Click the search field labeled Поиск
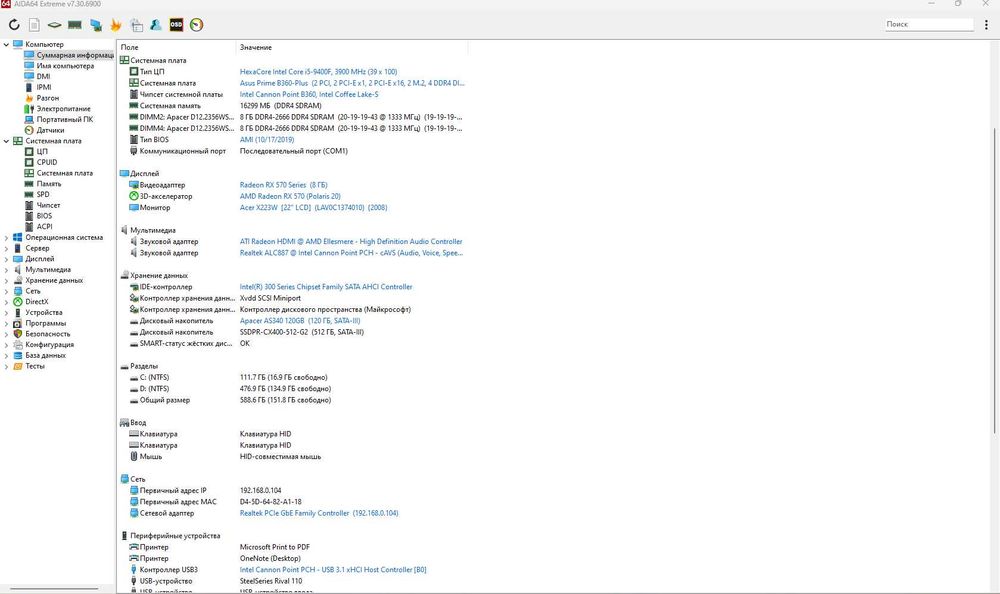The width and height of the screenshot is (1000, 594). [x=929, y=24]
